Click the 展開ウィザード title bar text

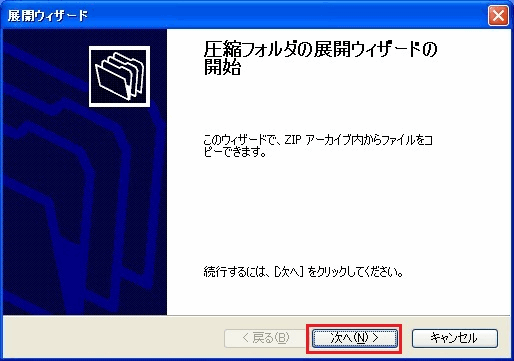(48, 16)
